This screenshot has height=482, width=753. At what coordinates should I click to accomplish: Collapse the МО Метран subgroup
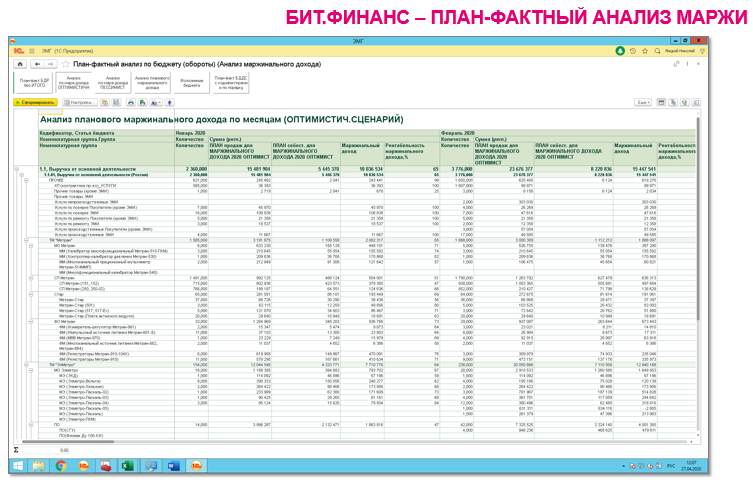point(31,245)
